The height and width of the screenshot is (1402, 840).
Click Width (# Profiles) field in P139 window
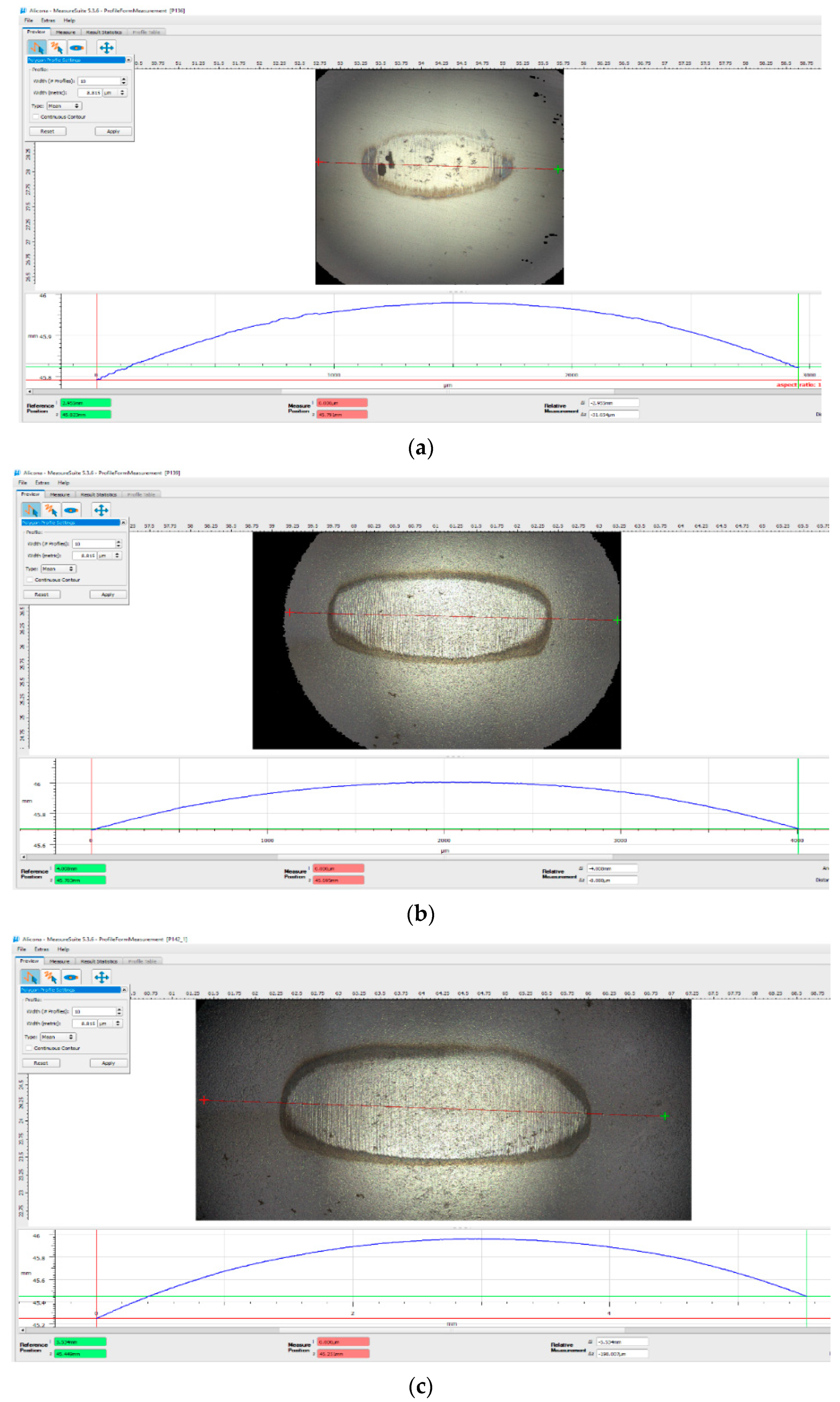[x=93, y=544]
